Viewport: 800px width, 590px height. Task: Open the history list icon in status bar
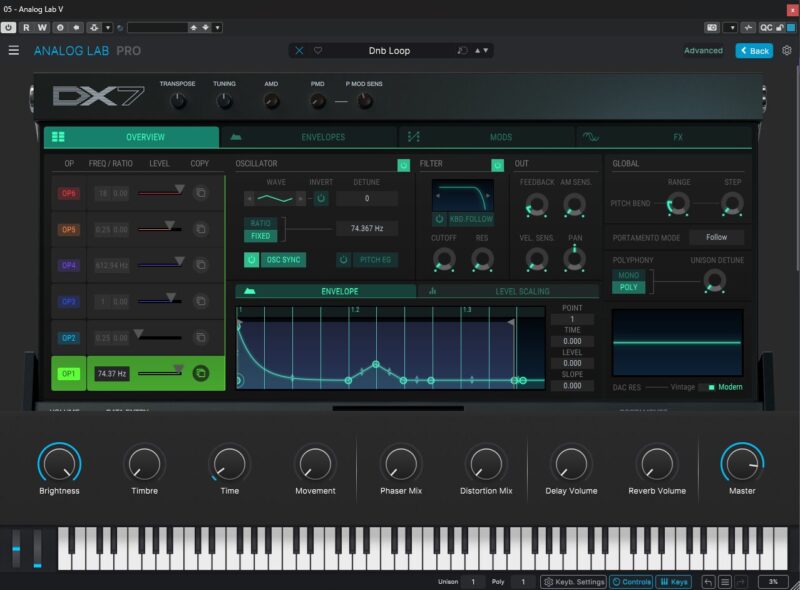724,582
